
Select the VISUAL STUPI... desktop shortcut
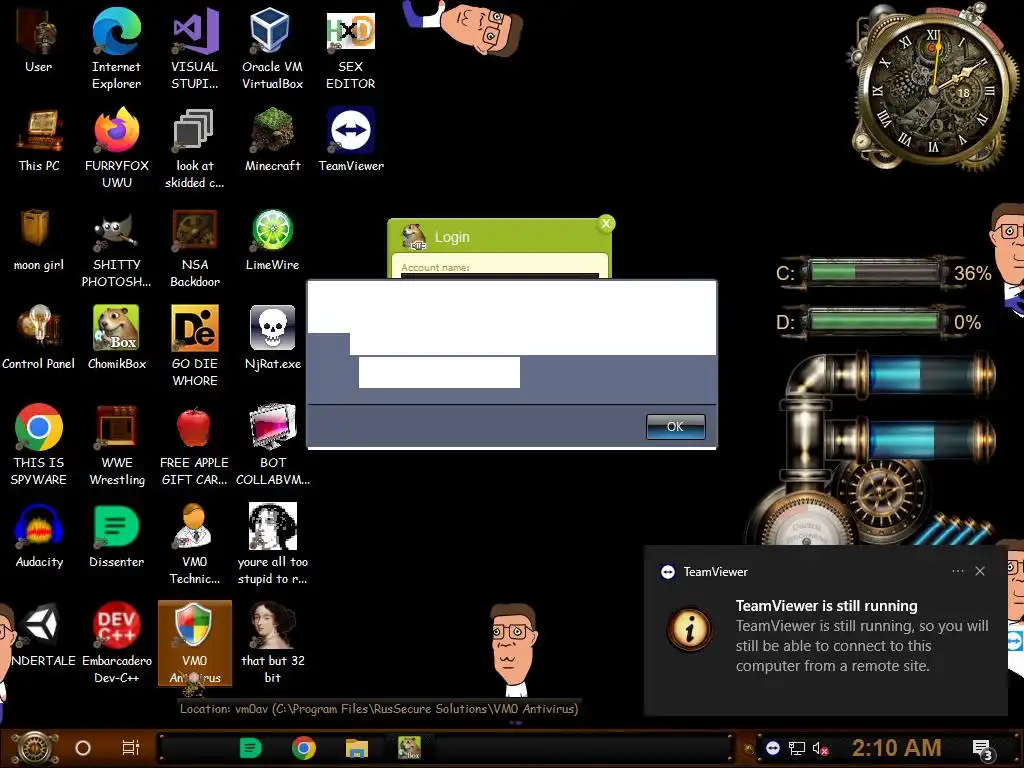[194, 48]
